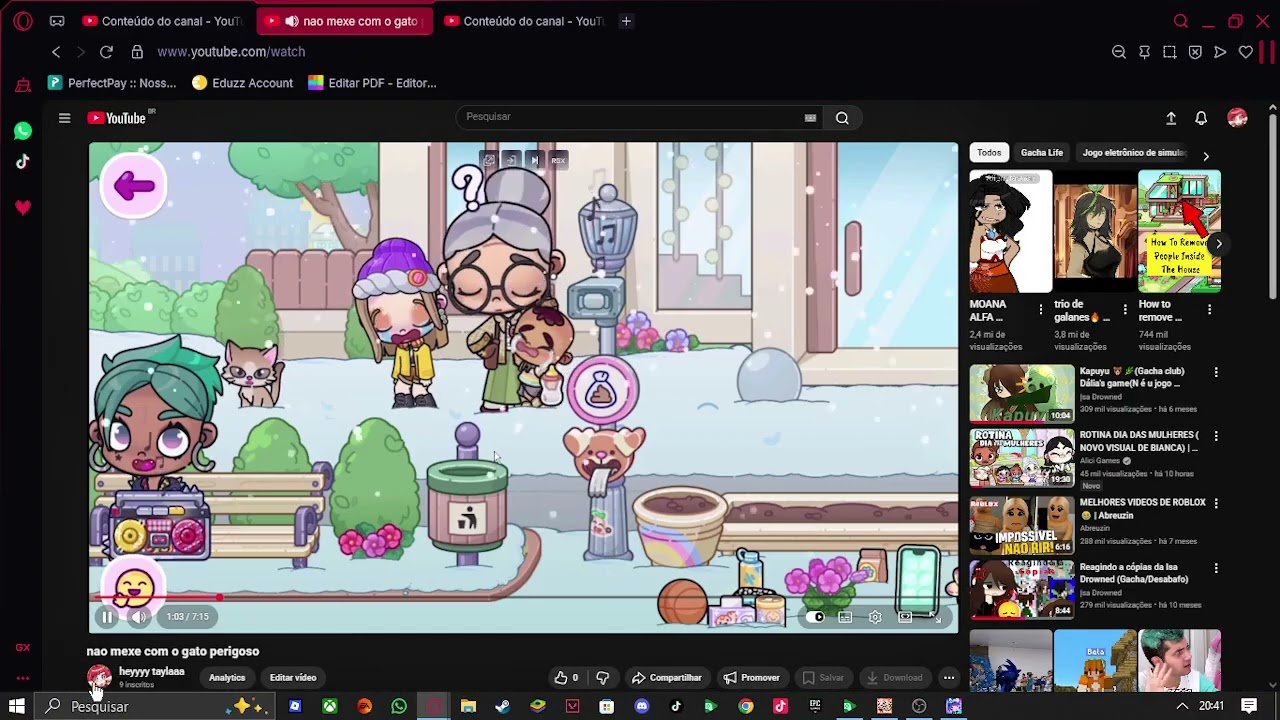Image resolution: width=1280 pixels, height=720 pixels.
Task: Open options for Reagindo a cópias video
Action: coord(1216,568)
